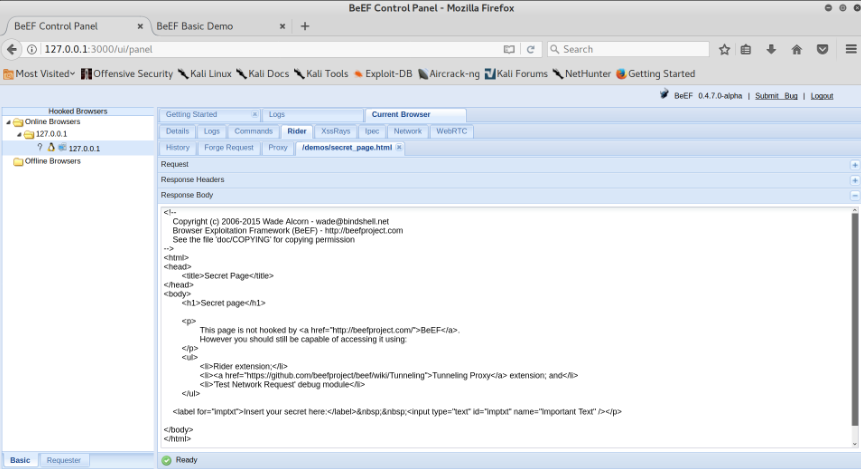Close the BeEF Basic Demo tab
Screen dimensions: 861x469
pos(282,26)
